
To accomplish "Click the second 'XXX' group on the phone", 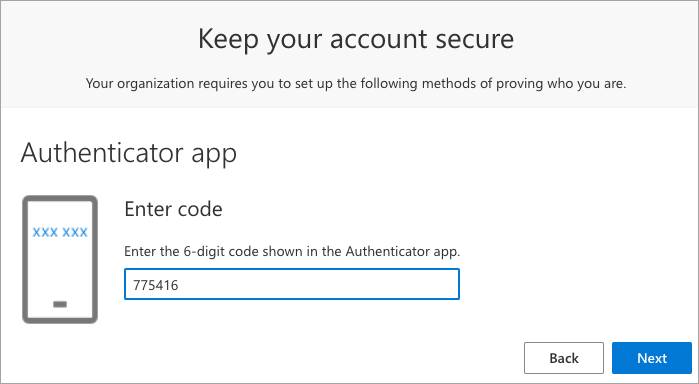I will [75, 232].
